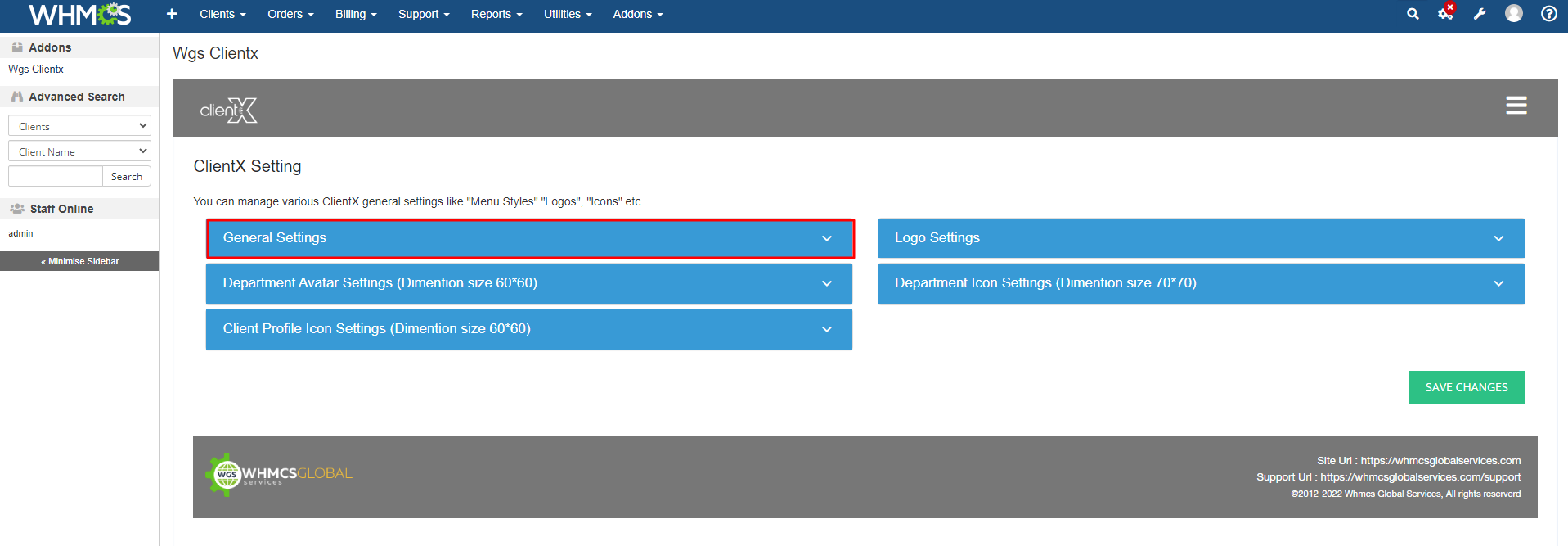
Task: Open the ClientX hamburger menu
Action: (1516, 106)
